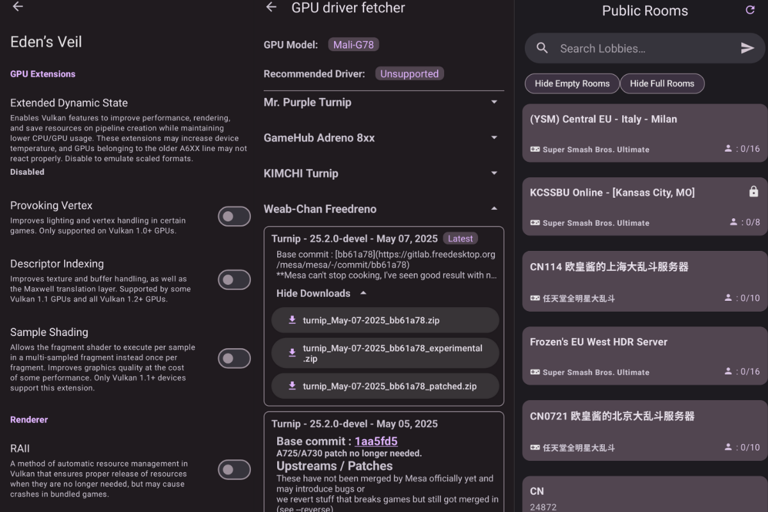Select the Hide Full Rooms filter chip

pyautogui.click(x=662, y=84)
